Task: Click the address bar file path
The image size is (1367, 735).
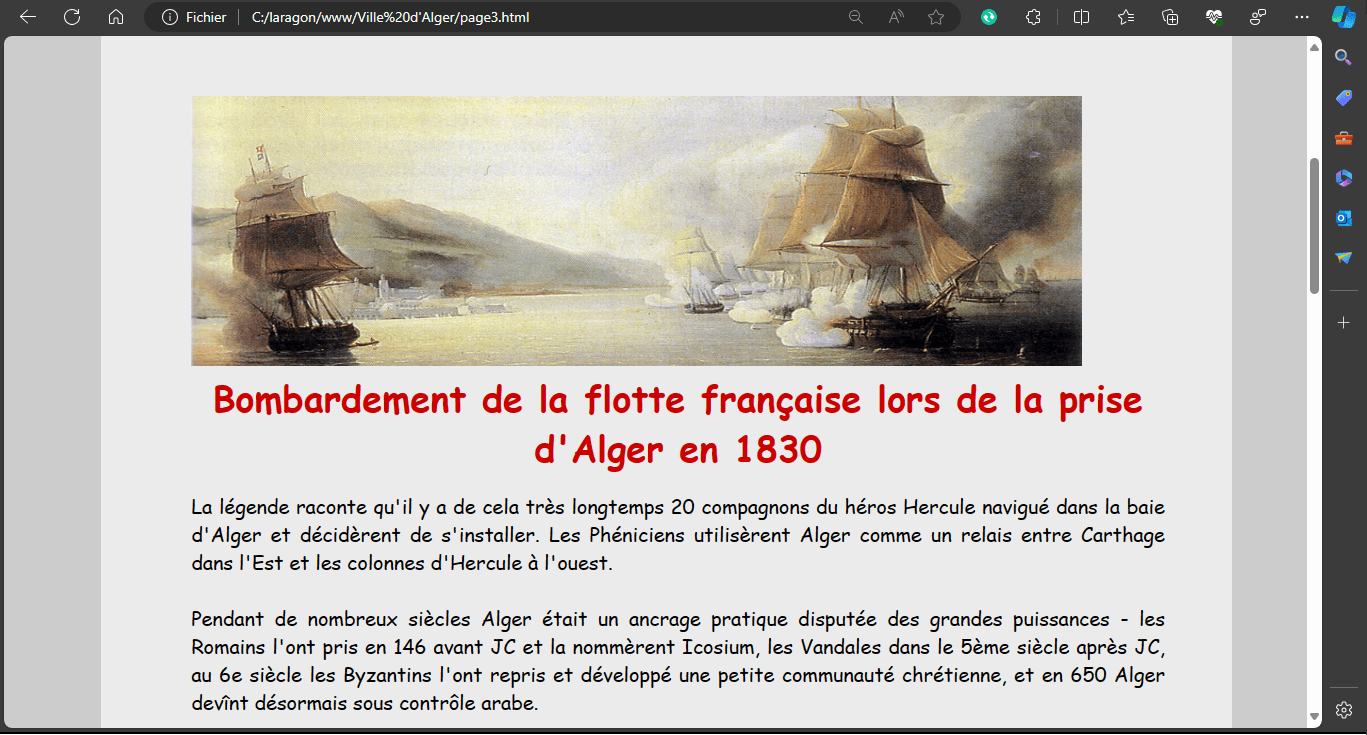Action: 390,17
